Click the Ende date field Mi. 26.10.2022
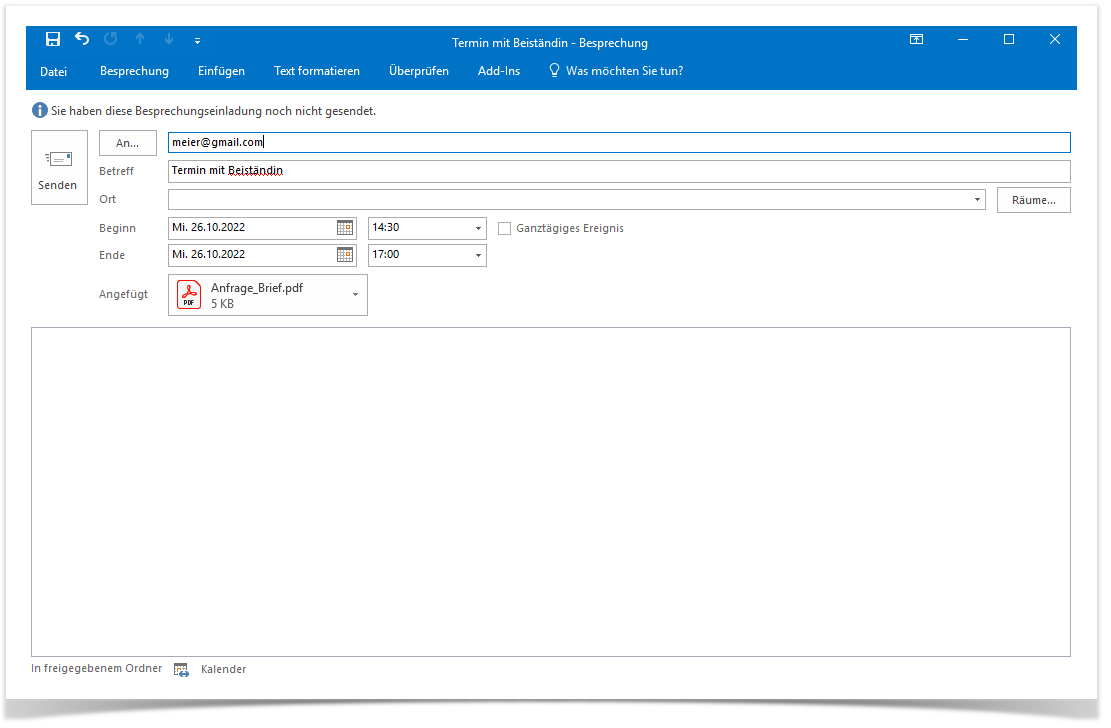 [252, 254]
